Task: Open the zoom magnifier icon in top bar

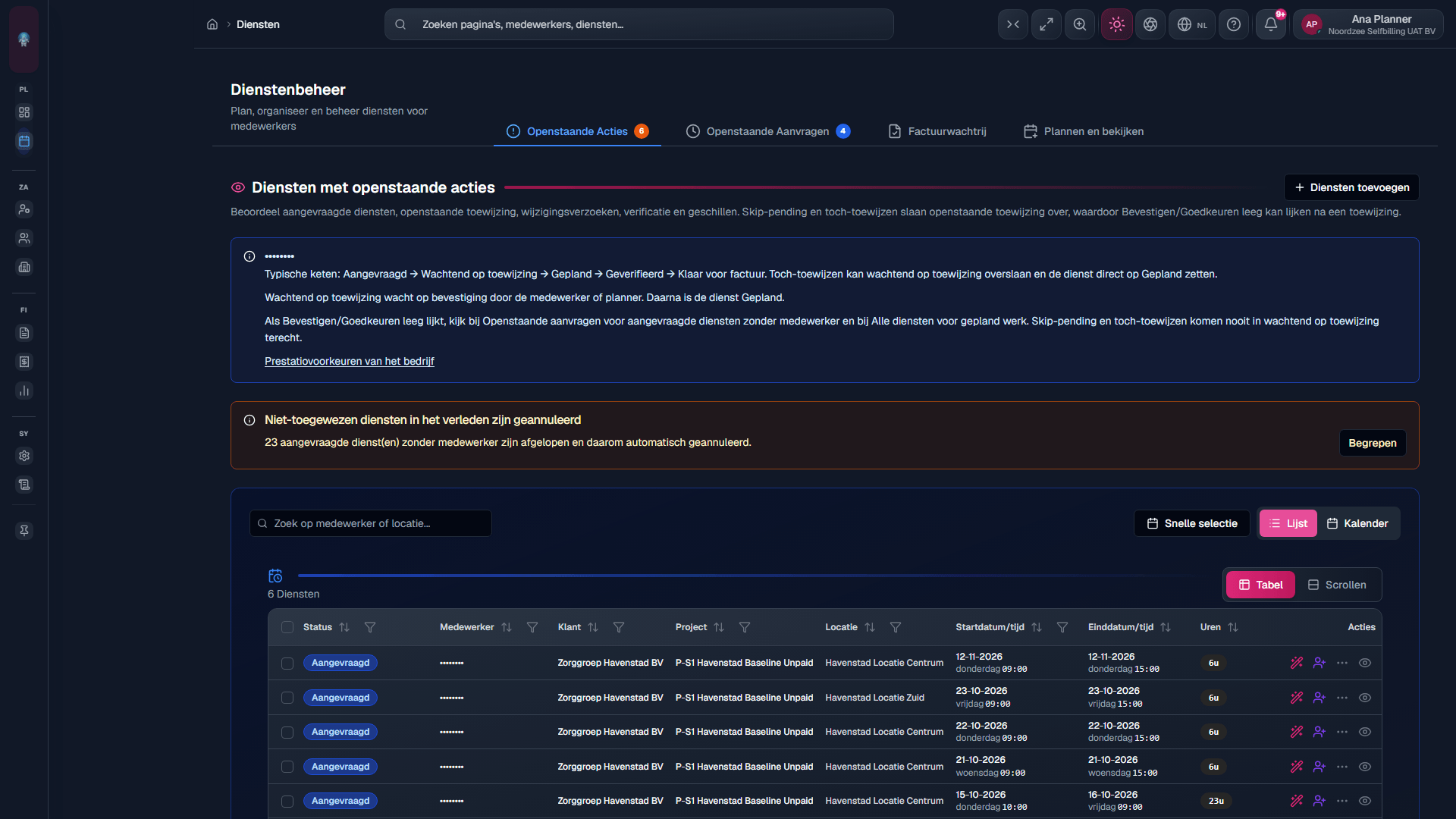Action: tap(1080, 24)
